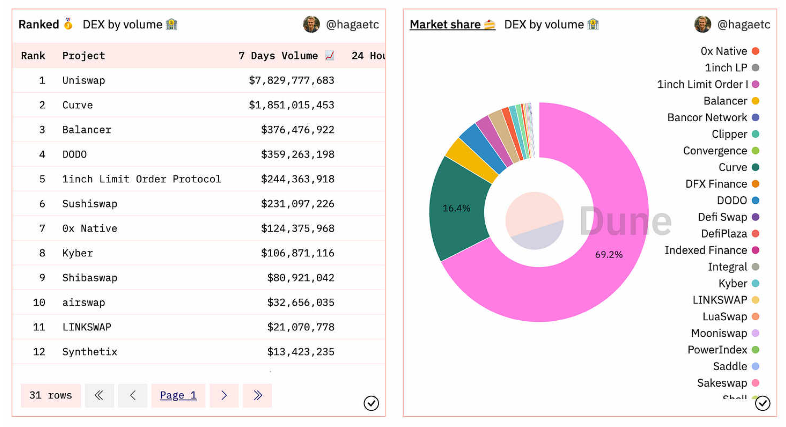Toggle Sakeswap legend entry
The width and height of the screenshot is (786, 427).
(728, 383)
